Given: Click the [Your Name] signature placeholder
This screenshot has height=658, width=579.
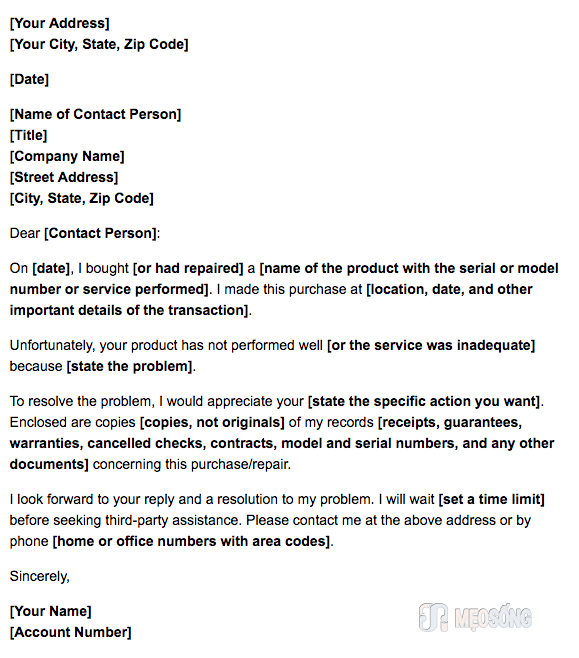Looking at the screenshot, I should (x=50, y=611).
